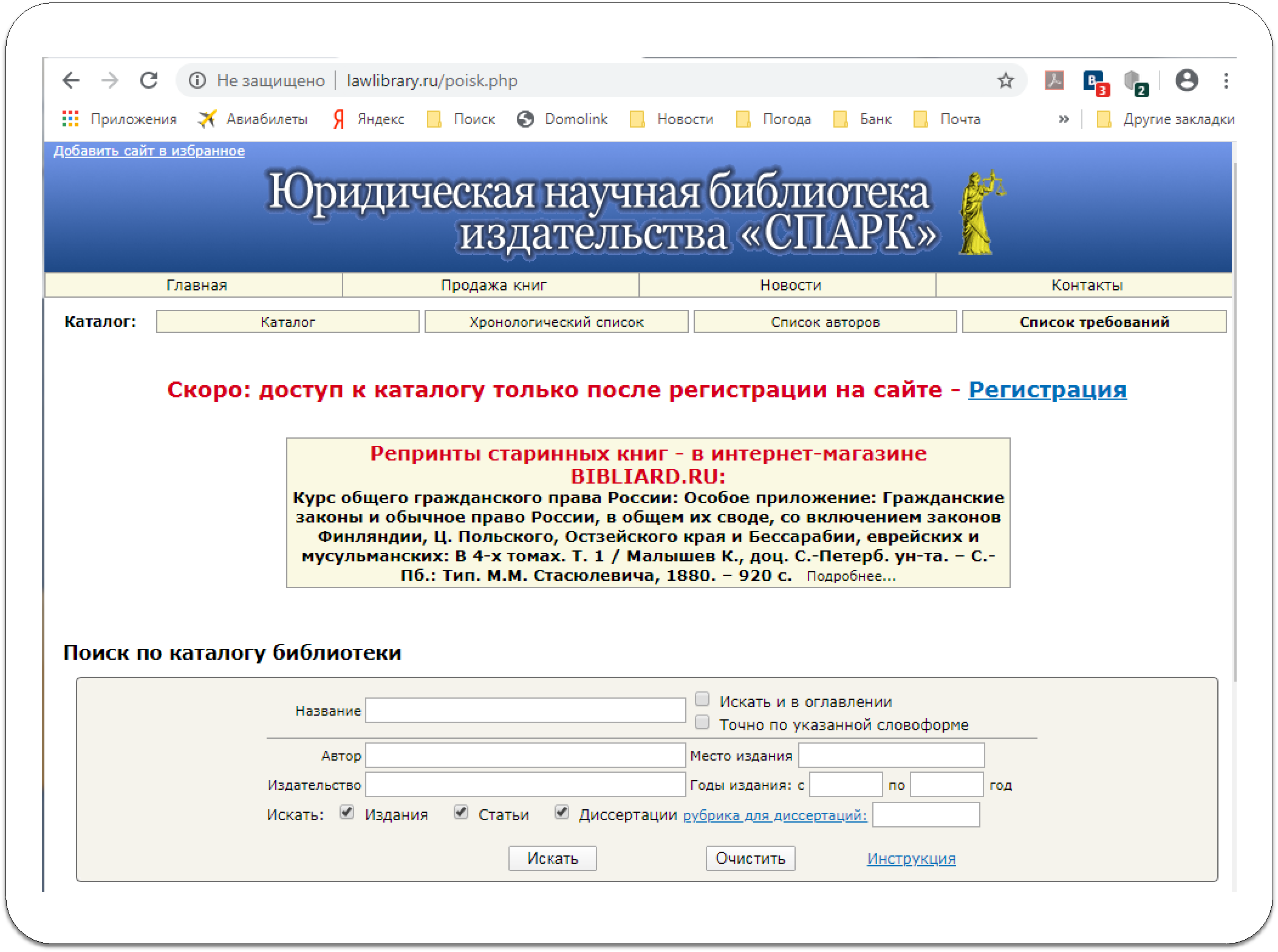The height and width of the screenshot is (952, 1278).
Task: Open the Приложения apps grid bookmark
Action: coord(119,119)
